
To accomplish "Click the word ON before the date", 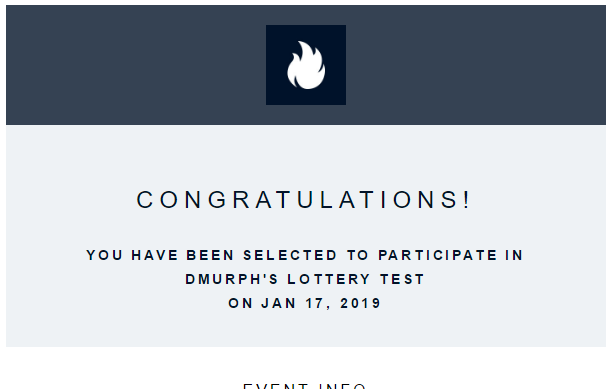I will point(240,303).
